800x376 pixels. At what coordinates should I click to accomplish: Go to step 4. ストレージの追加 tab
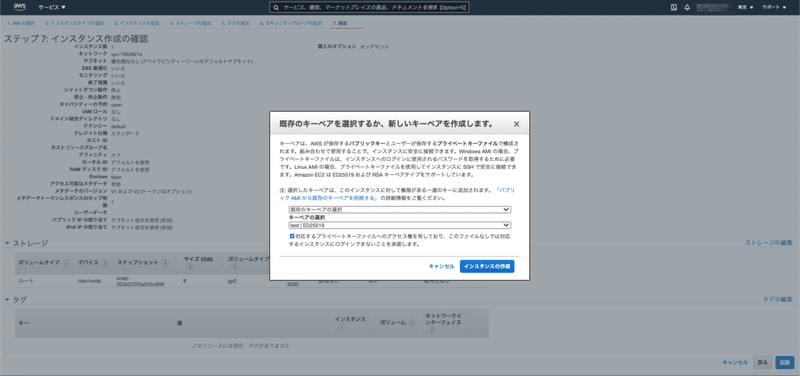point(191,23)
